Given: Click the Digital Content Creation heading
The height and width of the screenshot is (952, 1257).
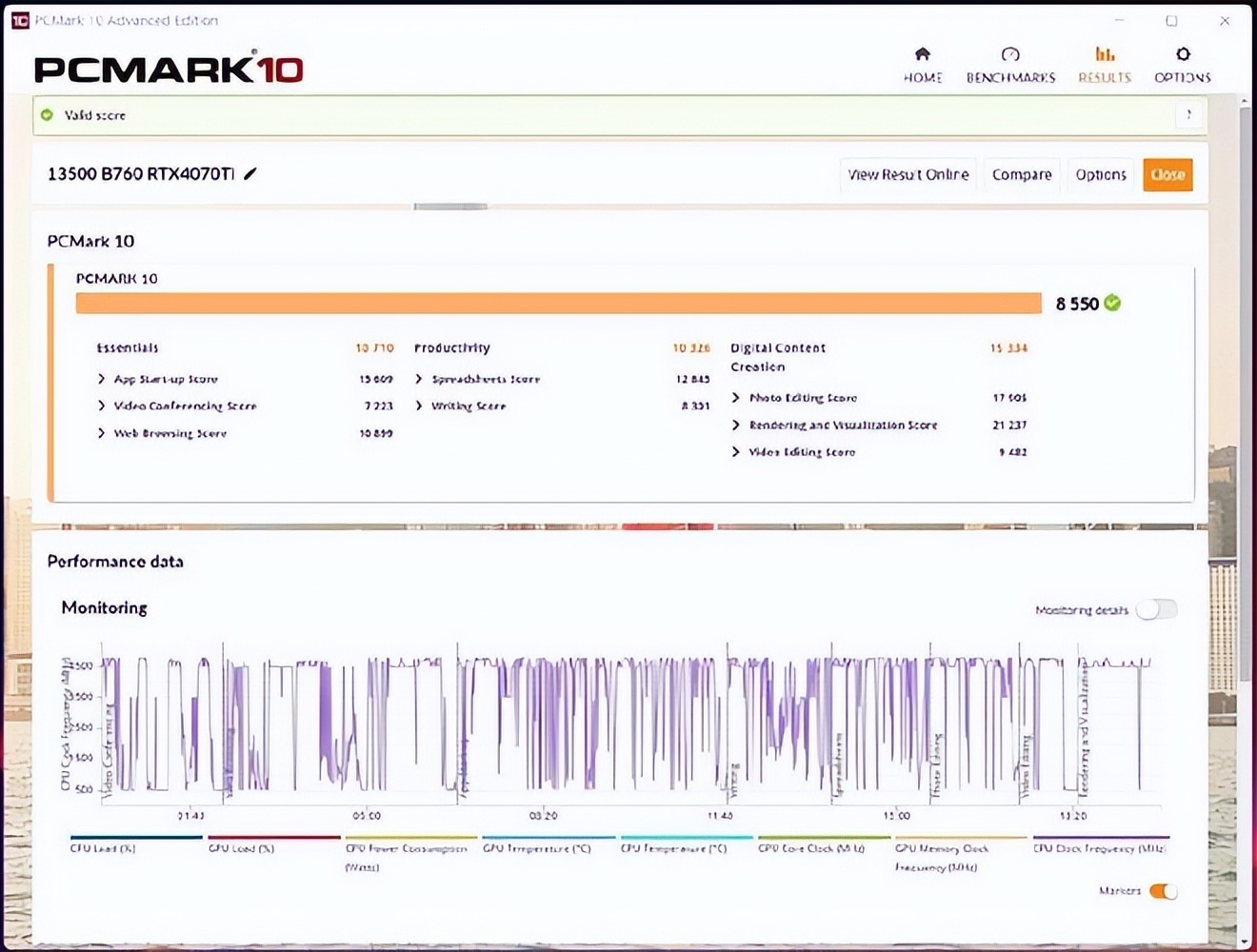Looking at the screenshot, I should pos(778,357).
